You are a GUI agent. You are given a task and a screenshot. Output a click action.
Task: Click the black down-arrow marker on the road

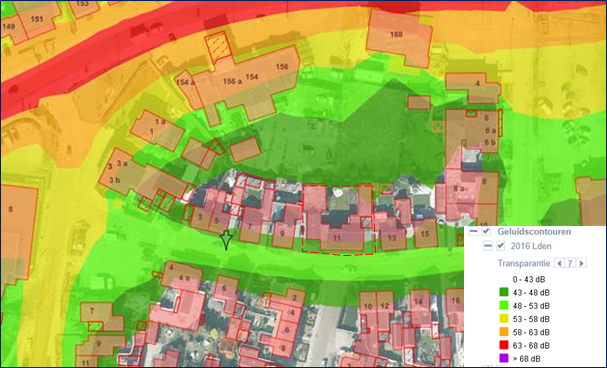click(x=226, y=240)
